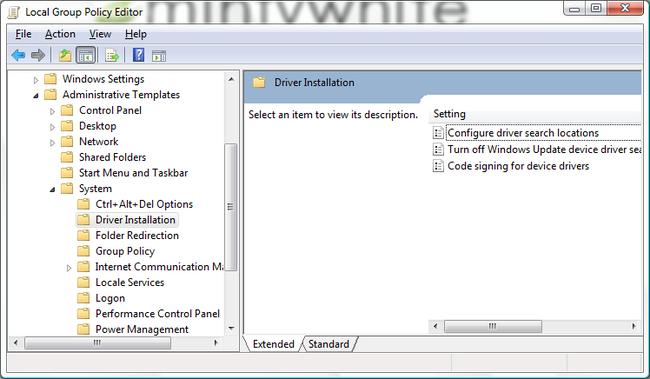This screenshot has height=379, width=650.
Task: Click the Power Management folder icon
Action: pos(83,329)
